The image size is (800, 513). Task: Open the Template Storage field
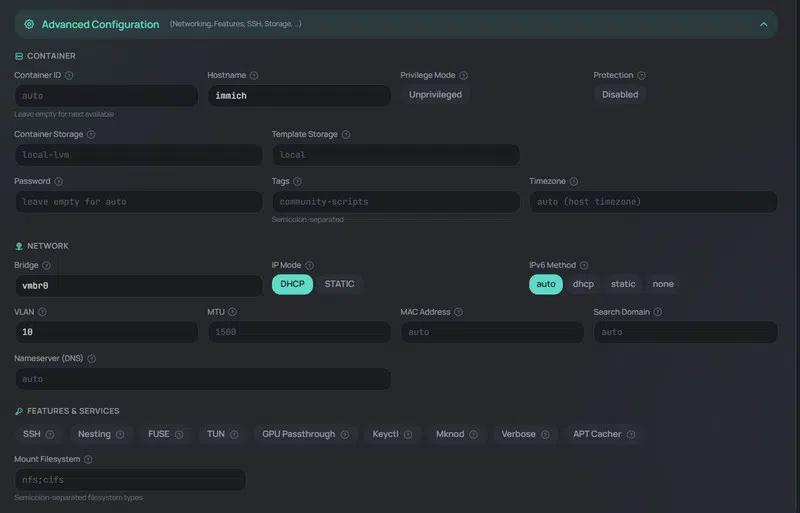coord(395,155)
